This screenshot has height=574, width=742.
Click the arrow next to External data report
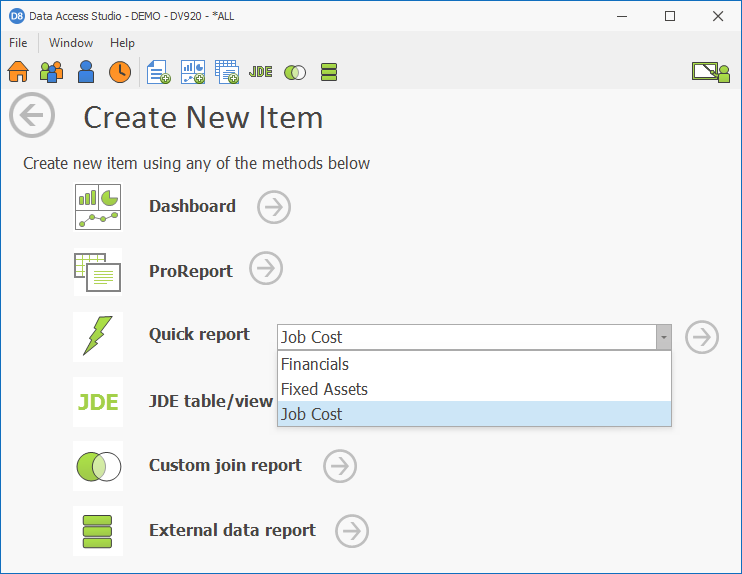pos(352,531)
